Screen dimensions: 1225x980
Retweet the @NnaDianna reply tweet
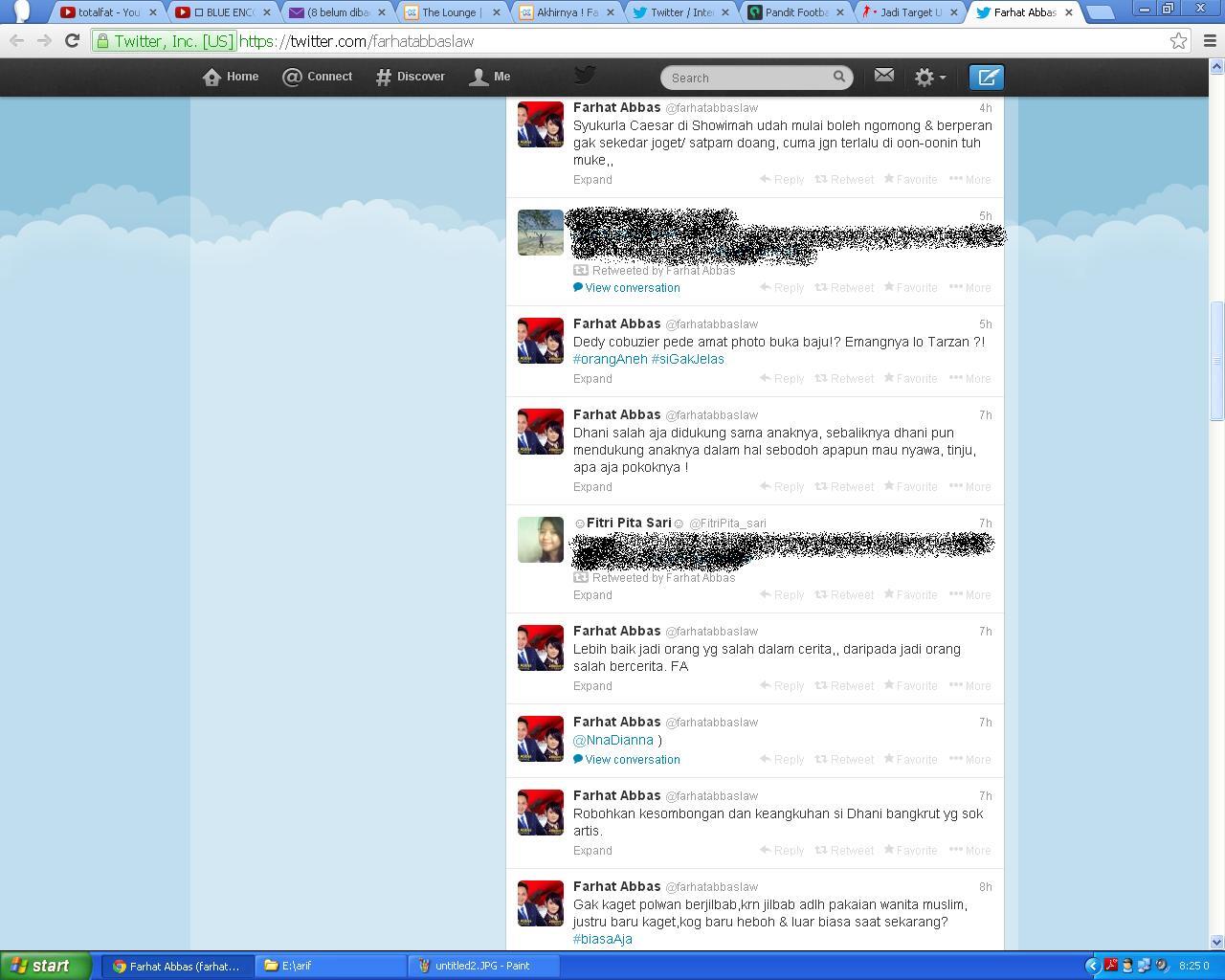844,760
